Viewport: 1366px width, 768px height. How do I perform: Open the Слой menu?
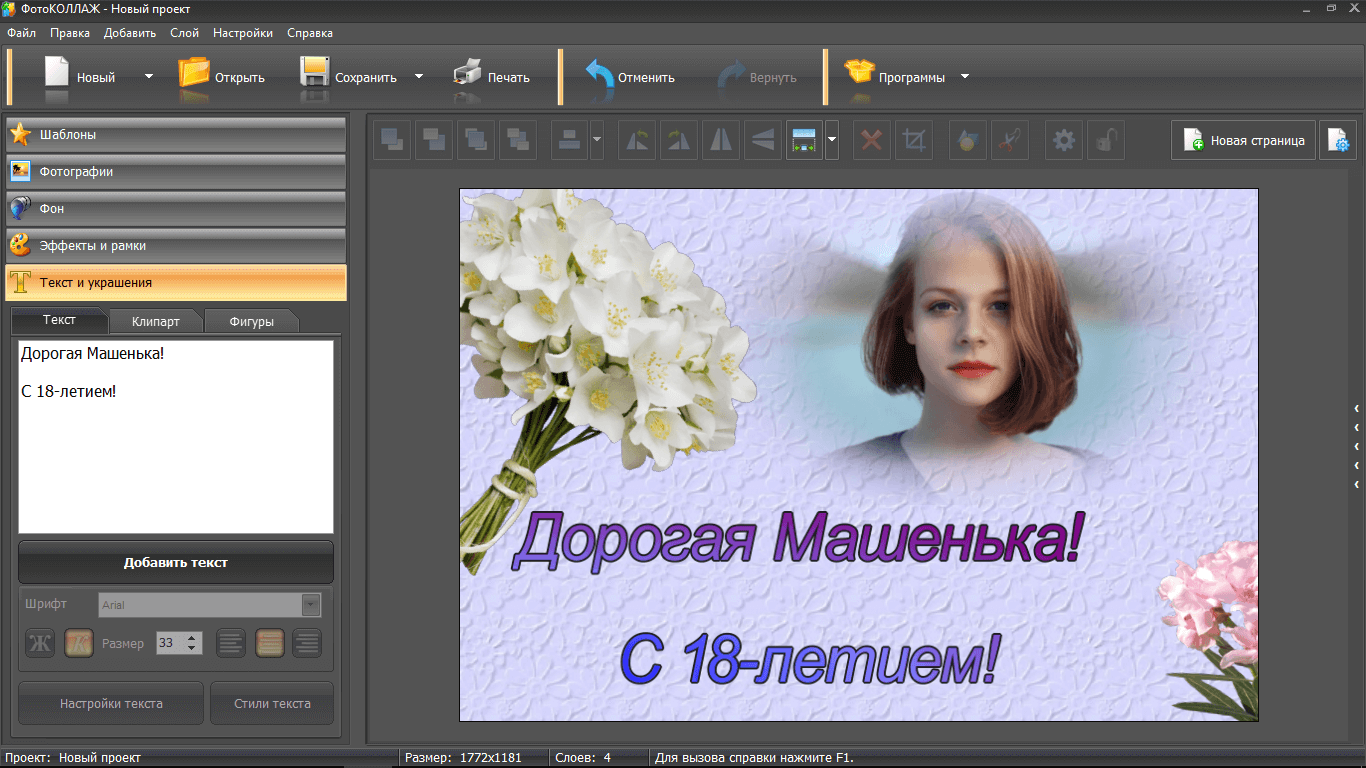184,33
